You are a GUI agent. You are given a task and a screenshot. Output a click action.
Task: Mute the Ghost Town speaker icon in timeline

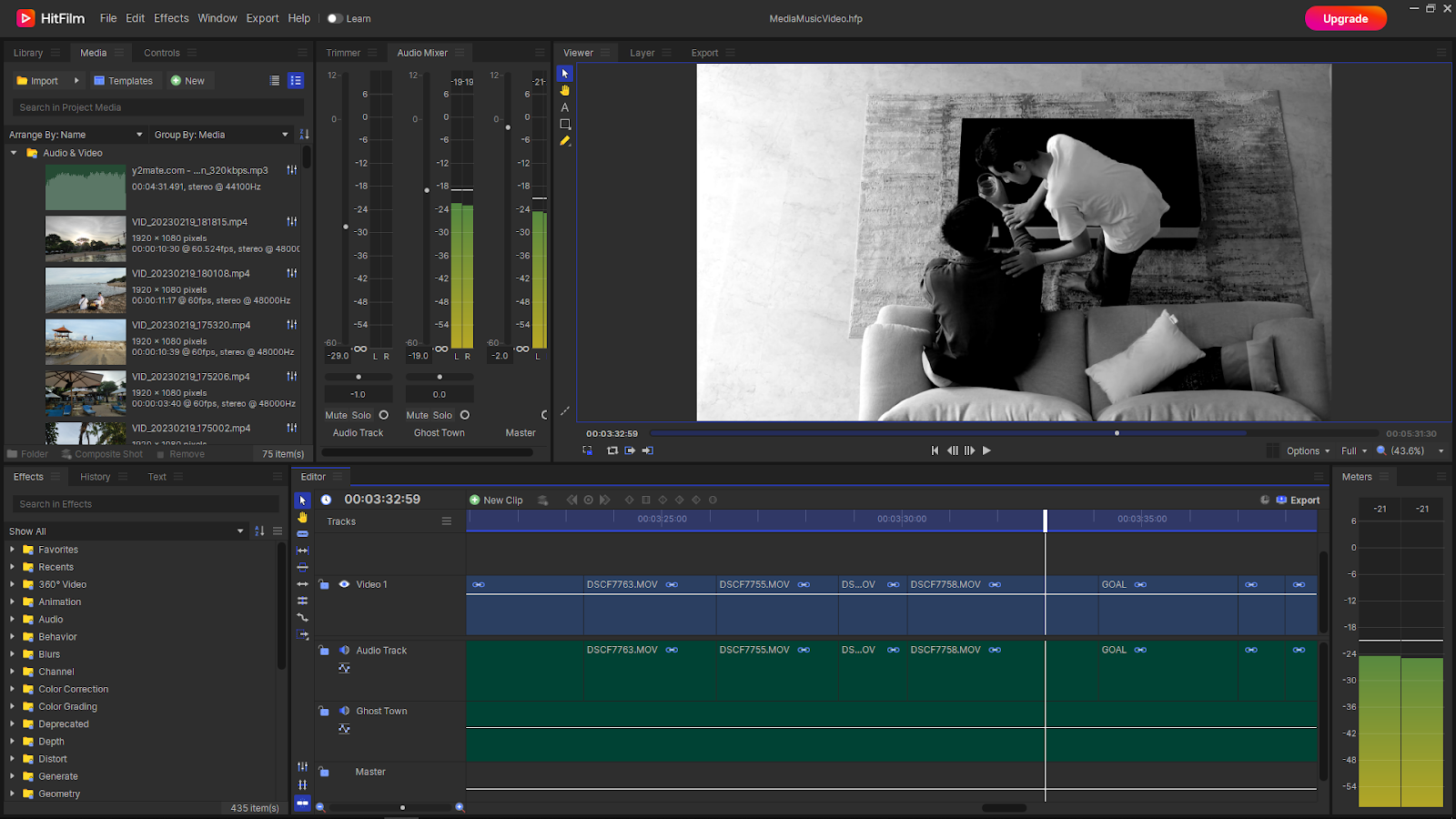click(345, 712)
